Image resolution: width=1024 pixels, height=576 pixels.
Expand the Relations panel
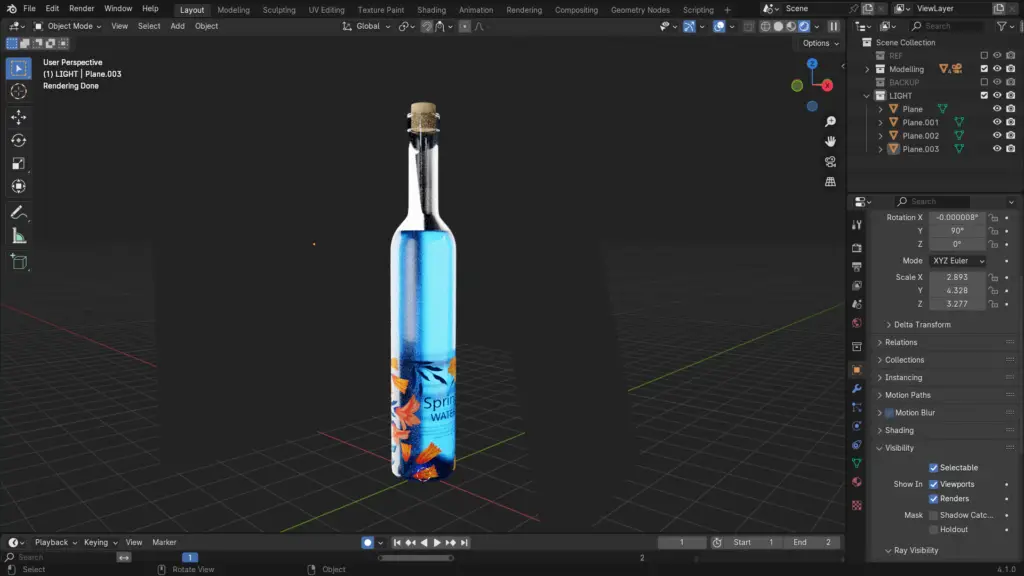coord(901,342)
